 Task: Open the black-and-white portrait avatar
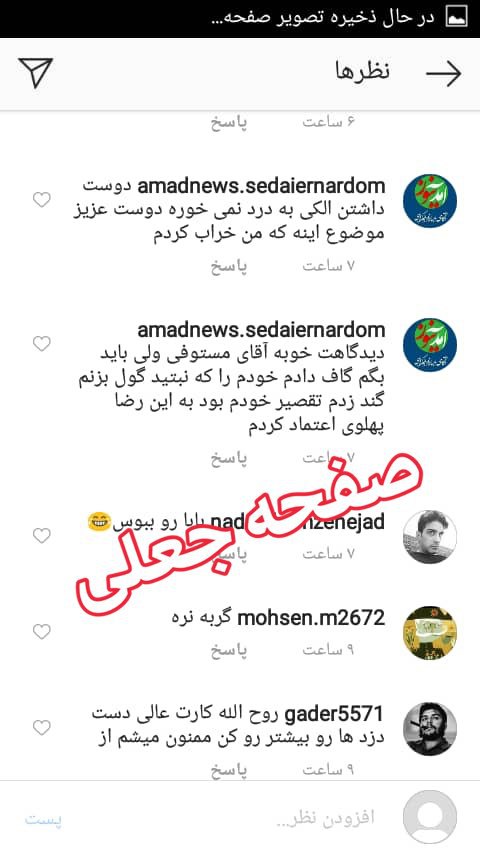tap(430, 537)
